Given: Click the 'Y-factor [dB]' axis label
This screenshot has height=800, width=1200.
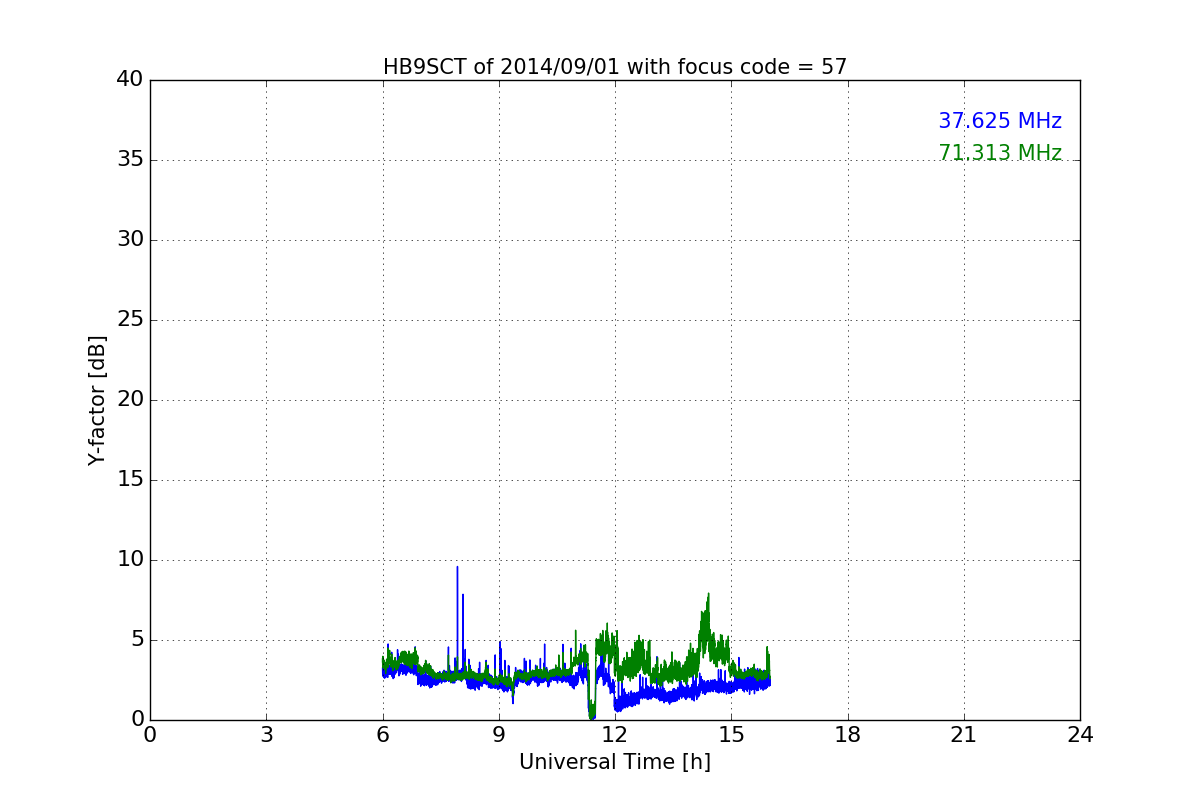Looking at the screenshot, I should pyautogui.click(x=97, y=400).
